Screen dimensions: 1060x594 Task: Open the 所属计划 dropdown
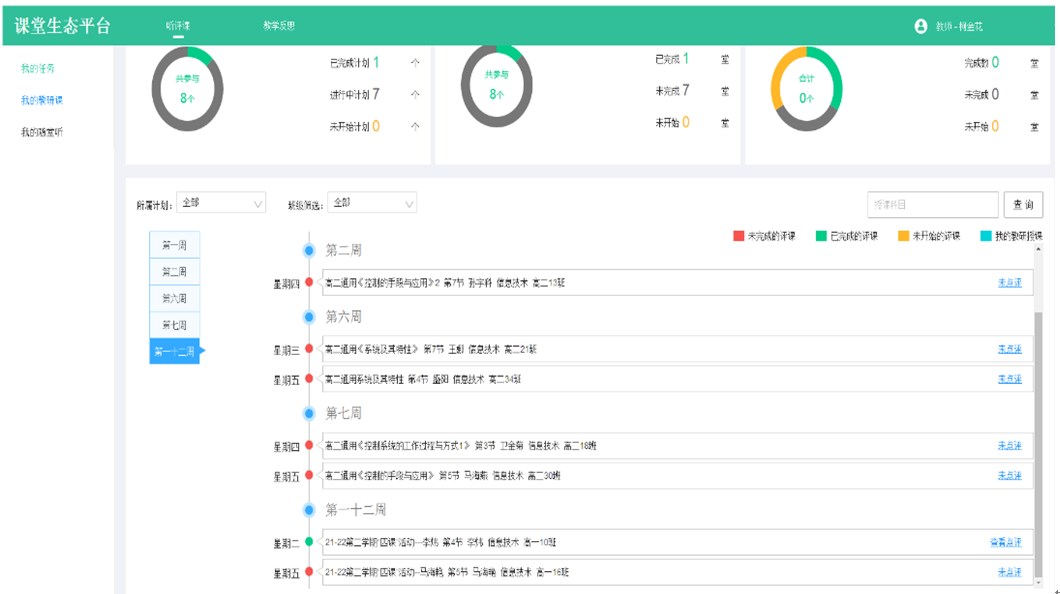[x=221, y=203]
